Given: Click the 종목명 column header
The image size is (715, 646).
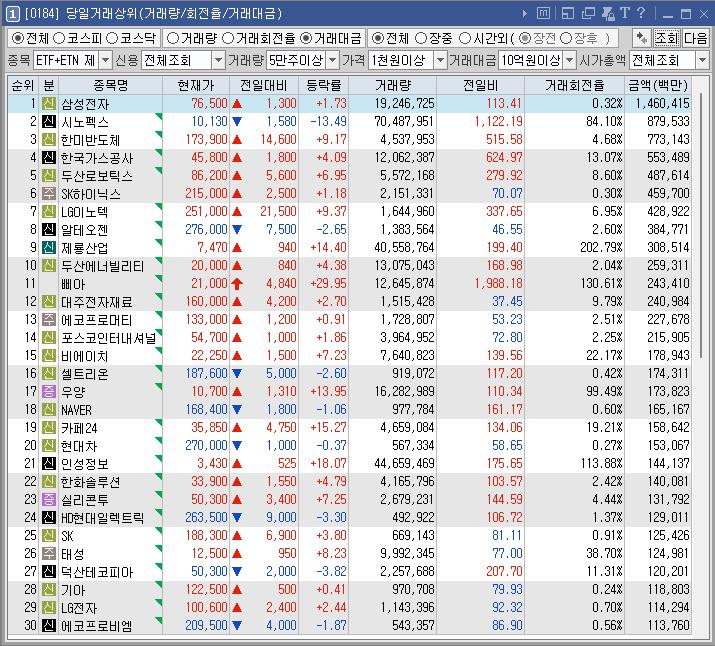Looking at the screenshot, I should point(110,85).
